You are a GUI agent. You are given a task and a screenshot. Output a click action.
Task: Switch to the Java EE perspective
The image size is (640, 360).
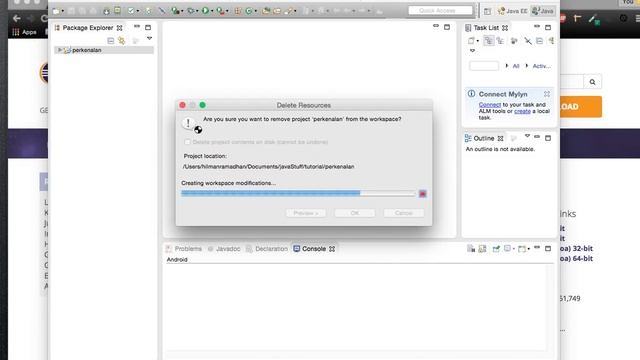[512, 11]
